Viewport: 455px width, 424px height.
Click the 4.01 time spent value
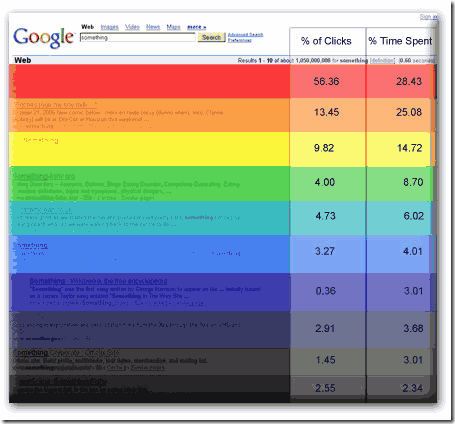[x=413, y=251]
